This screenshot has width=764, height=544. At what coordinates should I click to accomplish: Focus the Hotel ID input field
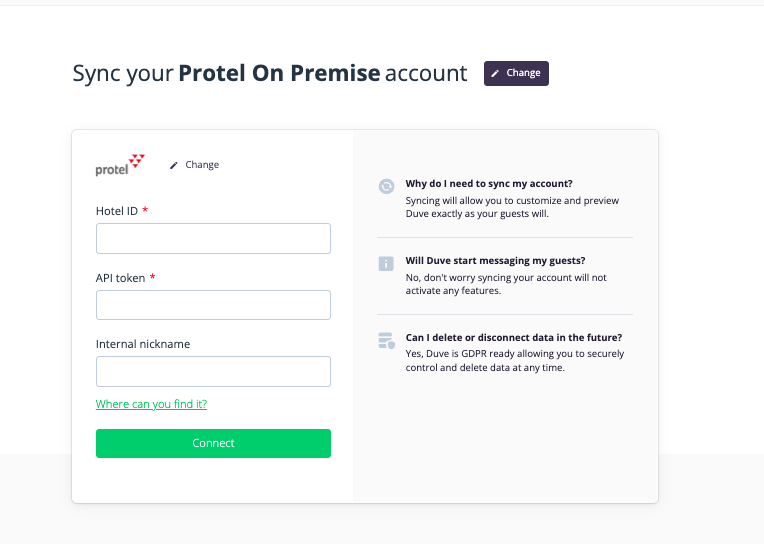pyautogui.click(x=213, y=238)
